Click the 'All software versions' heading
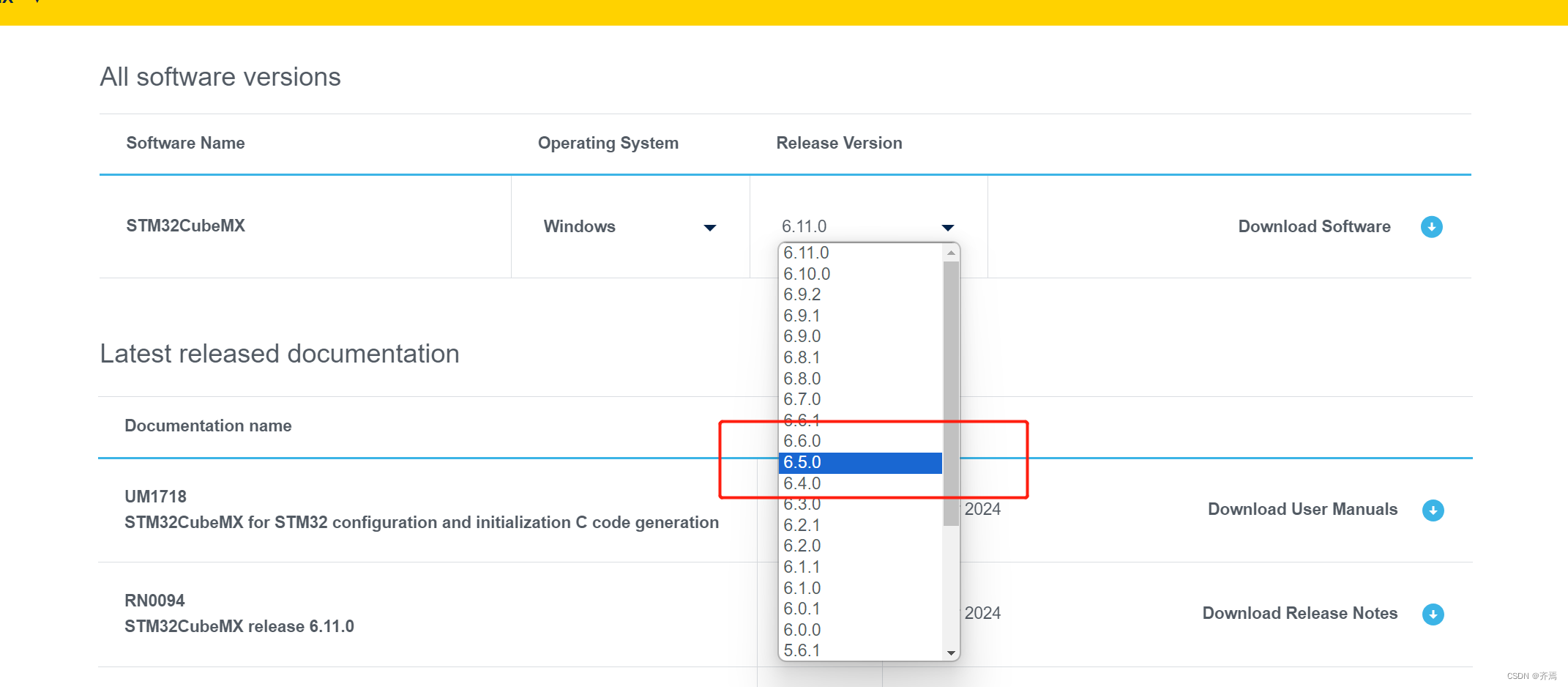 (220, 77)
